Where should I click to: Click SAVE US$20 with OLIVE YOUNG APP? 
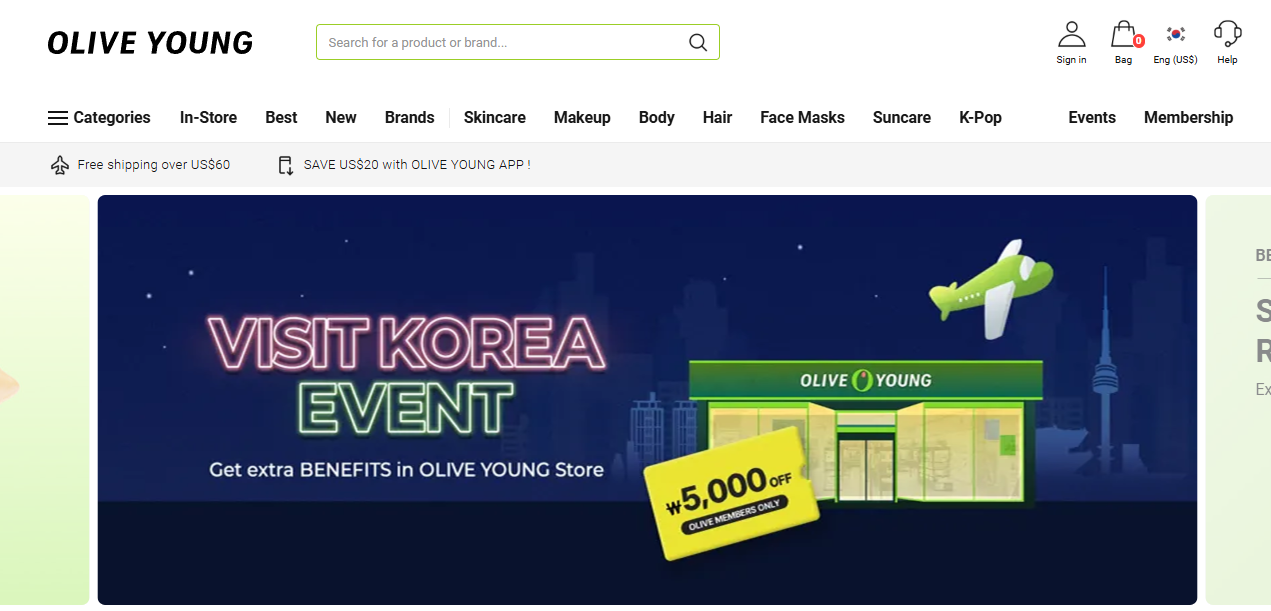click(x=417, y=165)
